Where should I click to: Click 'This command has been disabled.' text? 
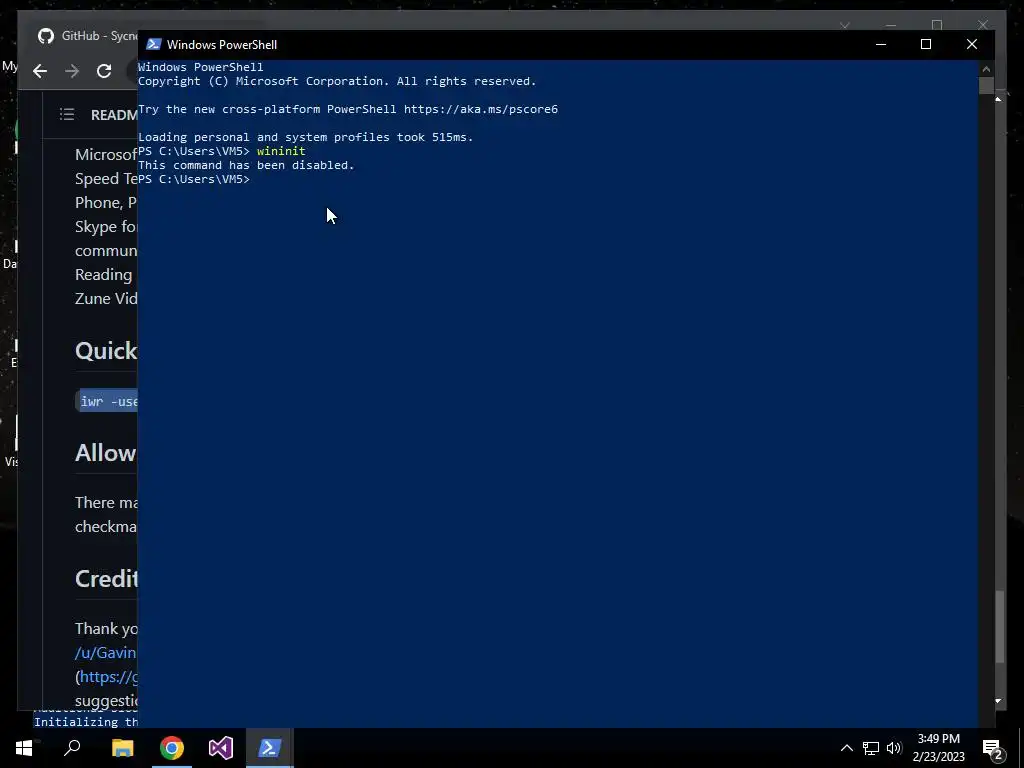(246, 165)
